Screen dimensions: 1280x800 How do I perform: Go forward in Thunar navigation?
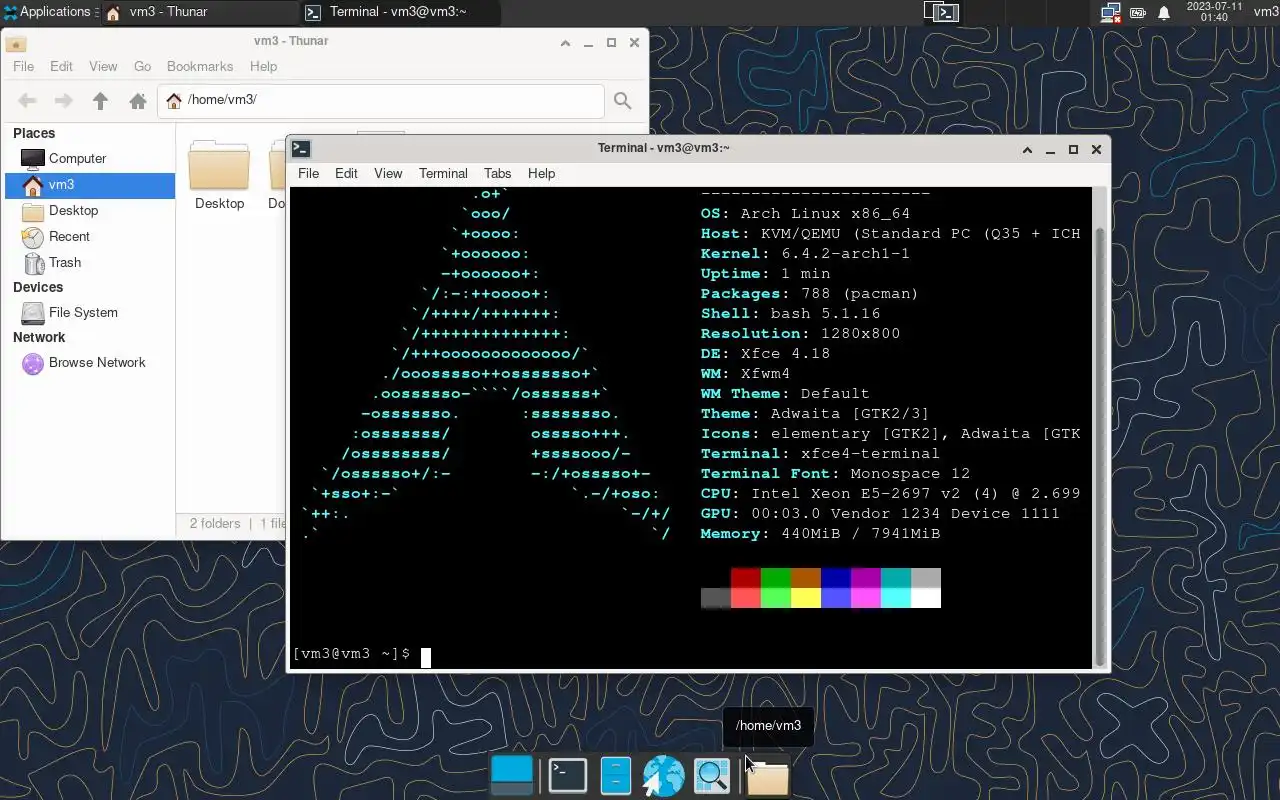(63, 100)
